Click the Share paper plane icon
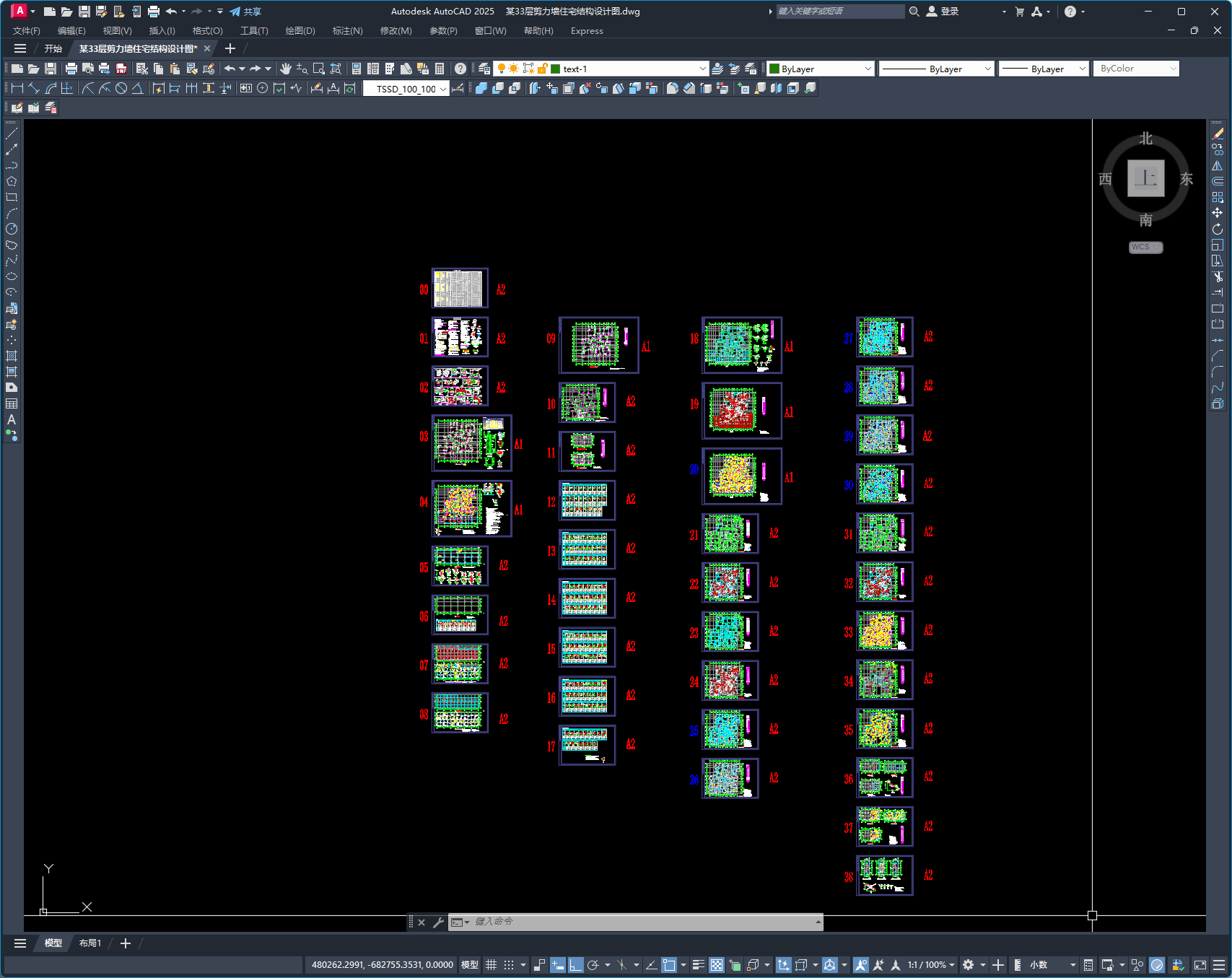This screenshot has width=1232, height=978. click(x=235, y=12)
